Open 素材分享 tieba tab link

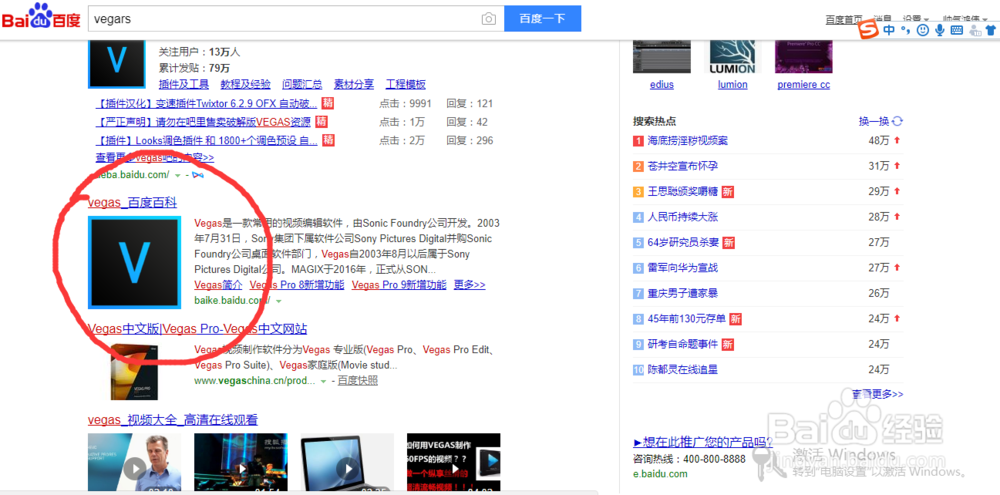354,84
